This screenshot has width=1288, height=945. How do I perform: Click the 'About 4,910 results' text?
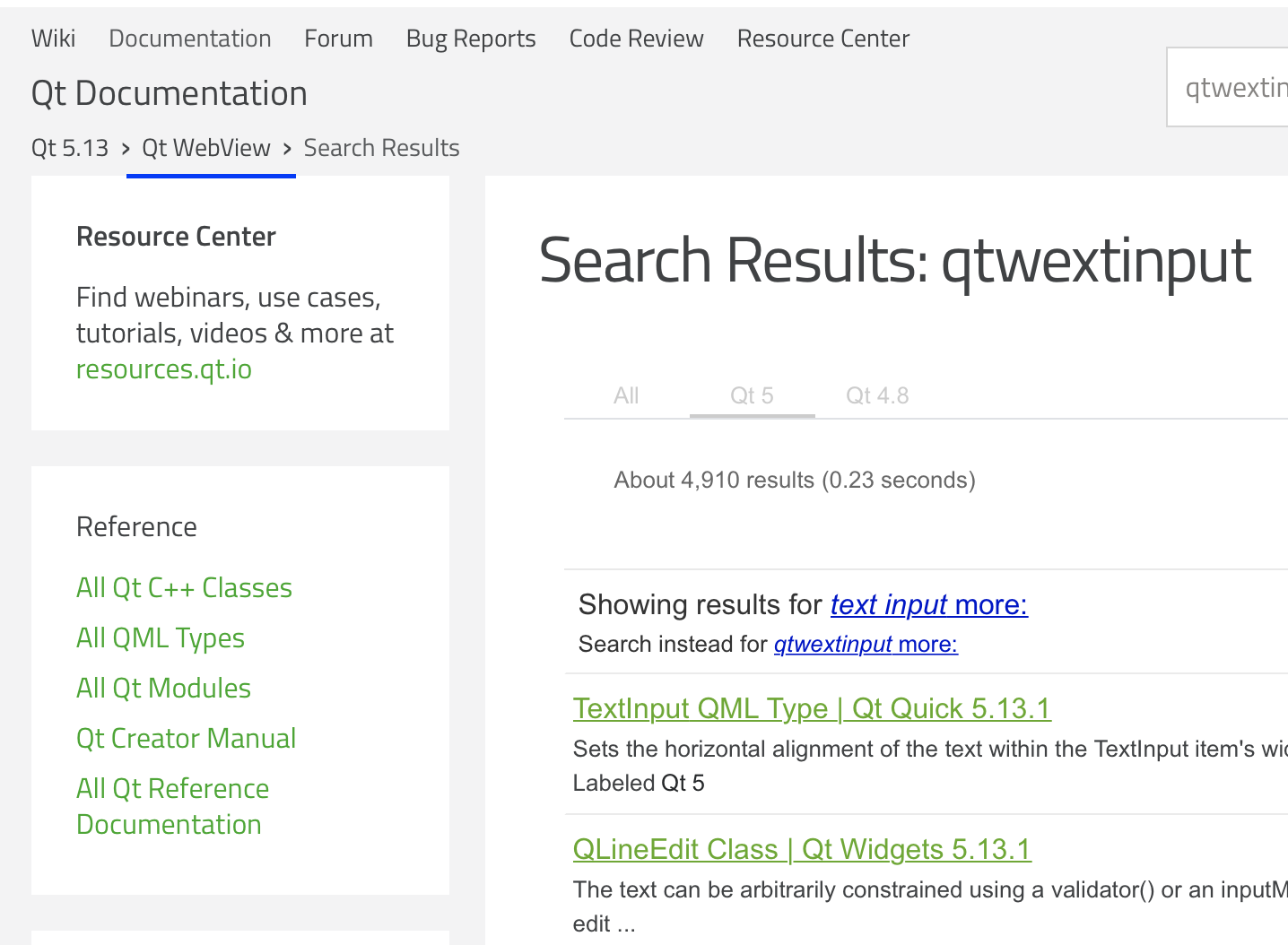click(795, 481)
